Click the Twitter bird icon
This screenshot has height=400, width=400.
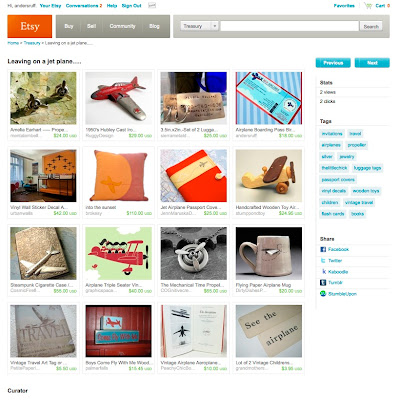pos(323,261)
